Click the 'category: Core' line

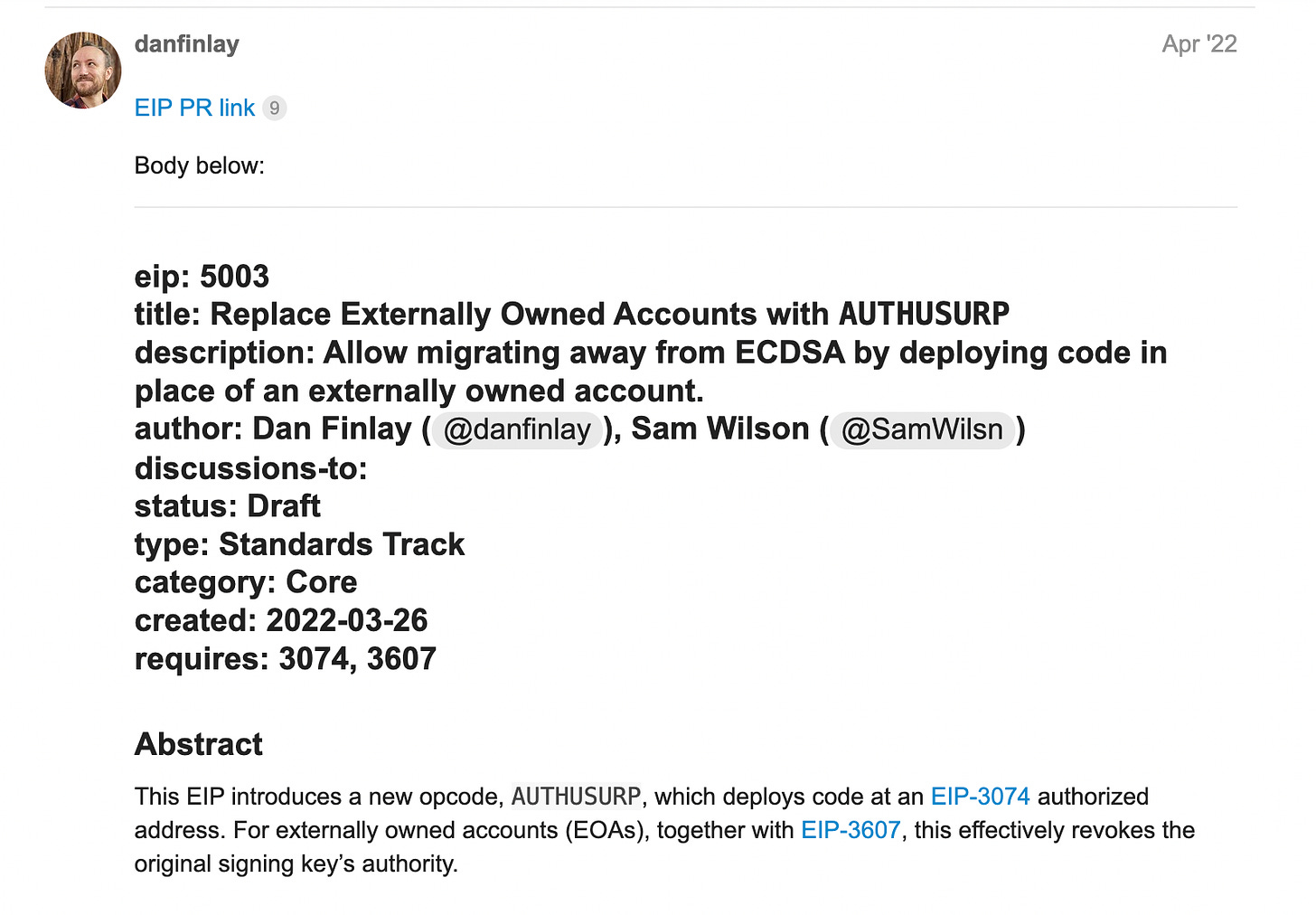246,582
